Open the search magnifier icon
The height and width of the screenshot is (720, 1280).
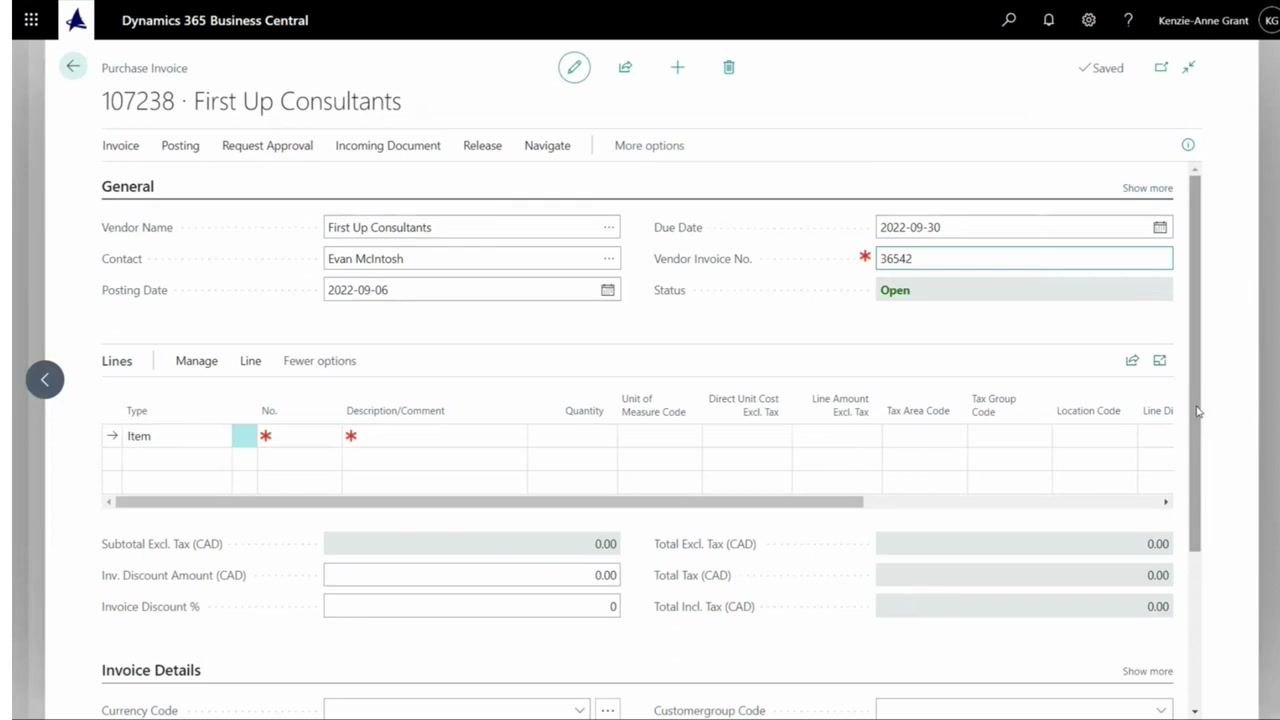coord(1009,20)
